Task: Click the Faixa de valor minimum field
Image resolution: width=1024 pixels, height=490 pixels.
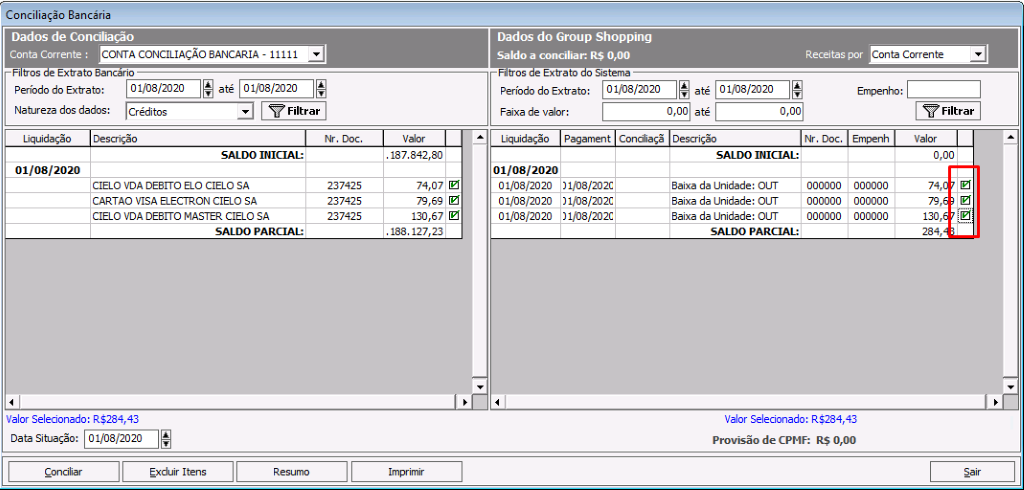Action: (x=647, y=112)
